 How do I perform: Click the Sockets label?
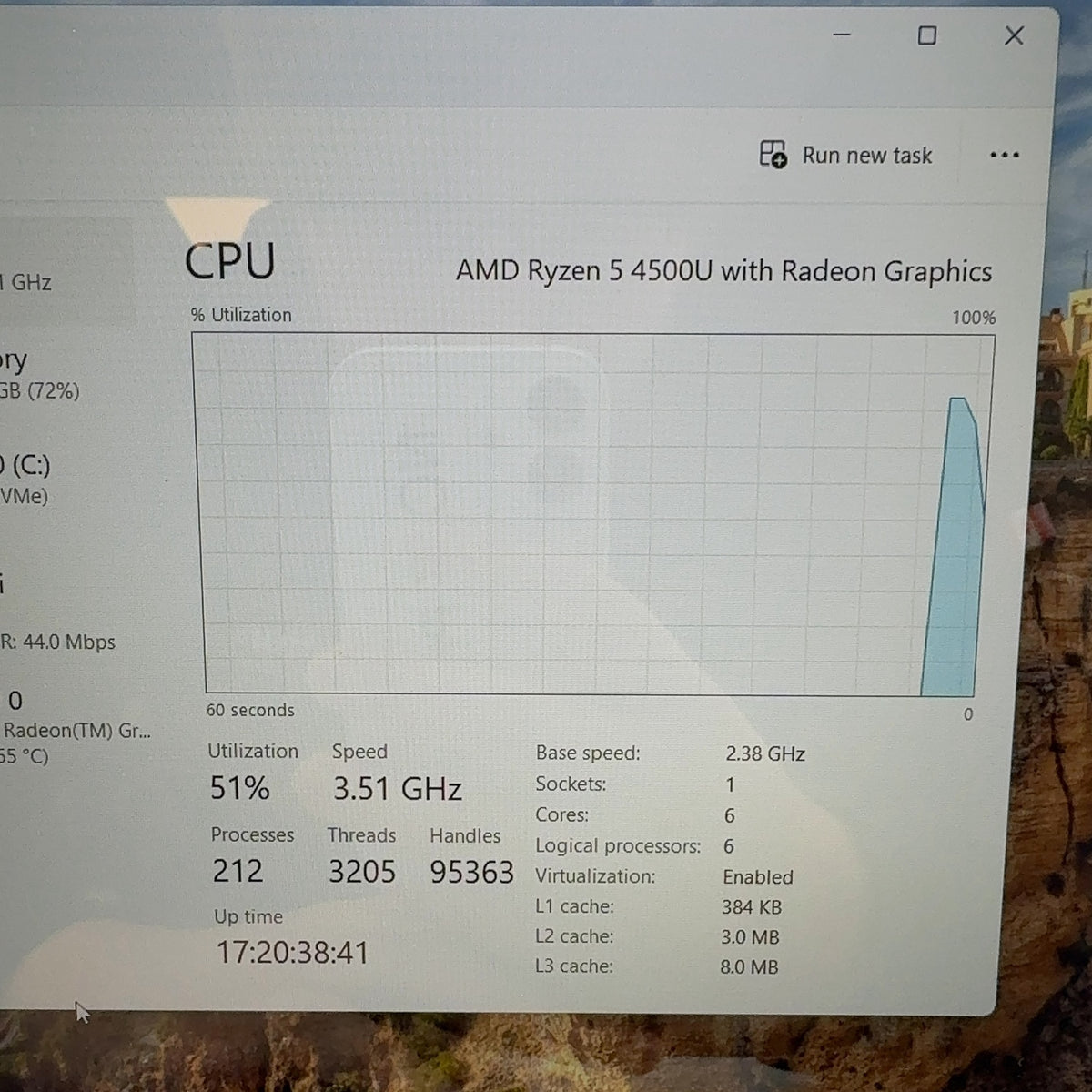coord(571,784)
